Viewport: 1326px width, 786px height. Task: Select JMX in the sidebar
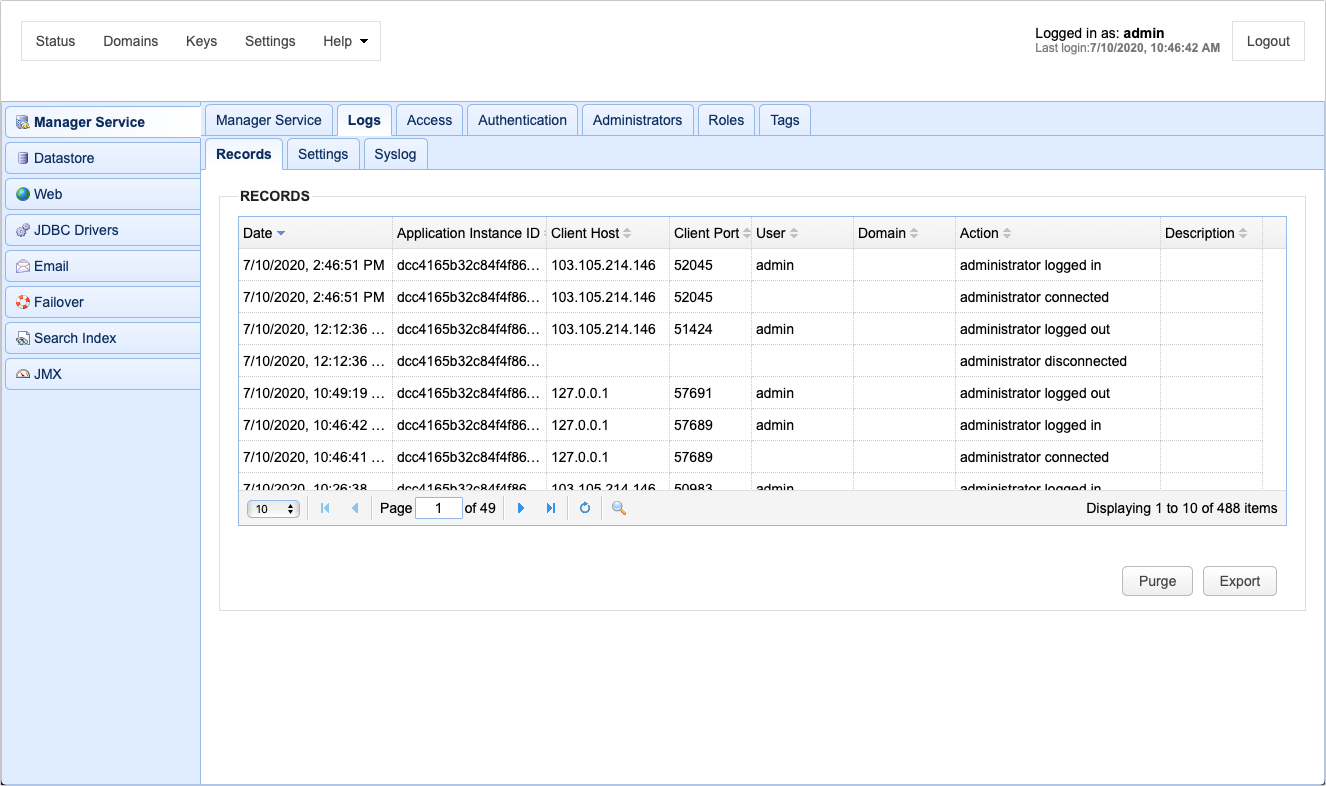(103, 374)
